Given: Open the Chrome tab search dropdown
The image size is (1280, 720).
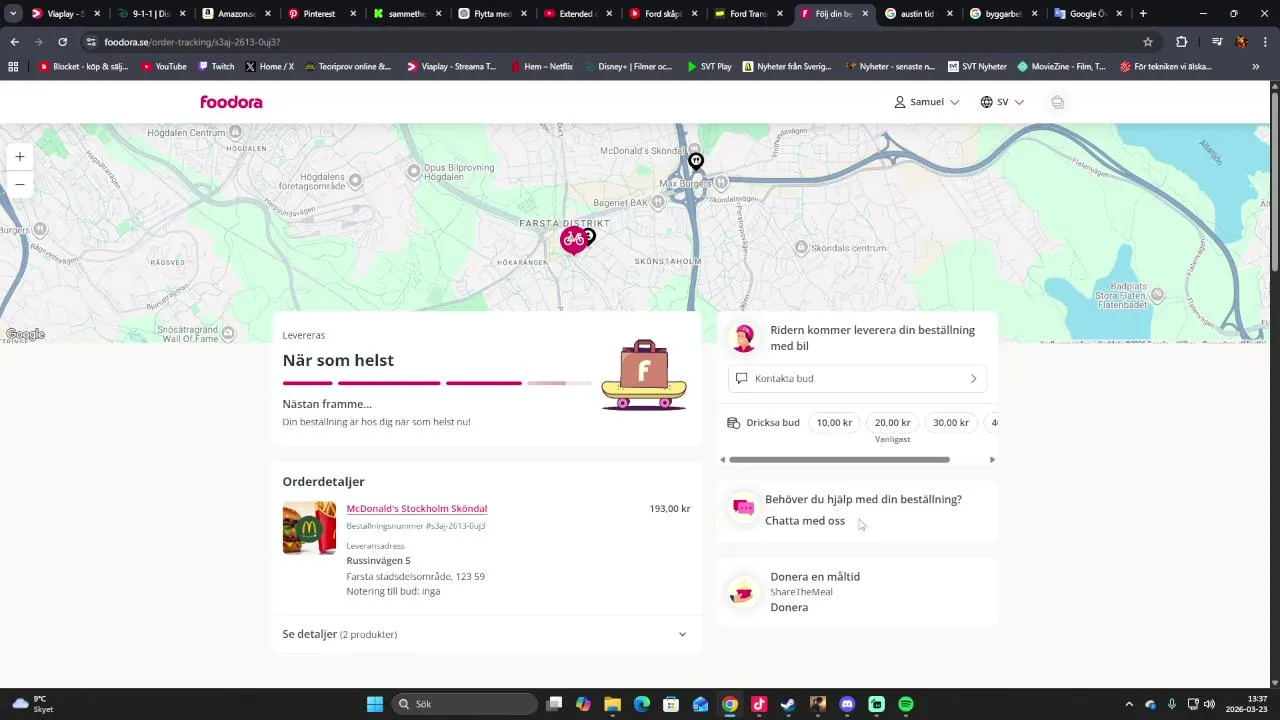Looking at the screenshot, I should click(x=13, y=14).
